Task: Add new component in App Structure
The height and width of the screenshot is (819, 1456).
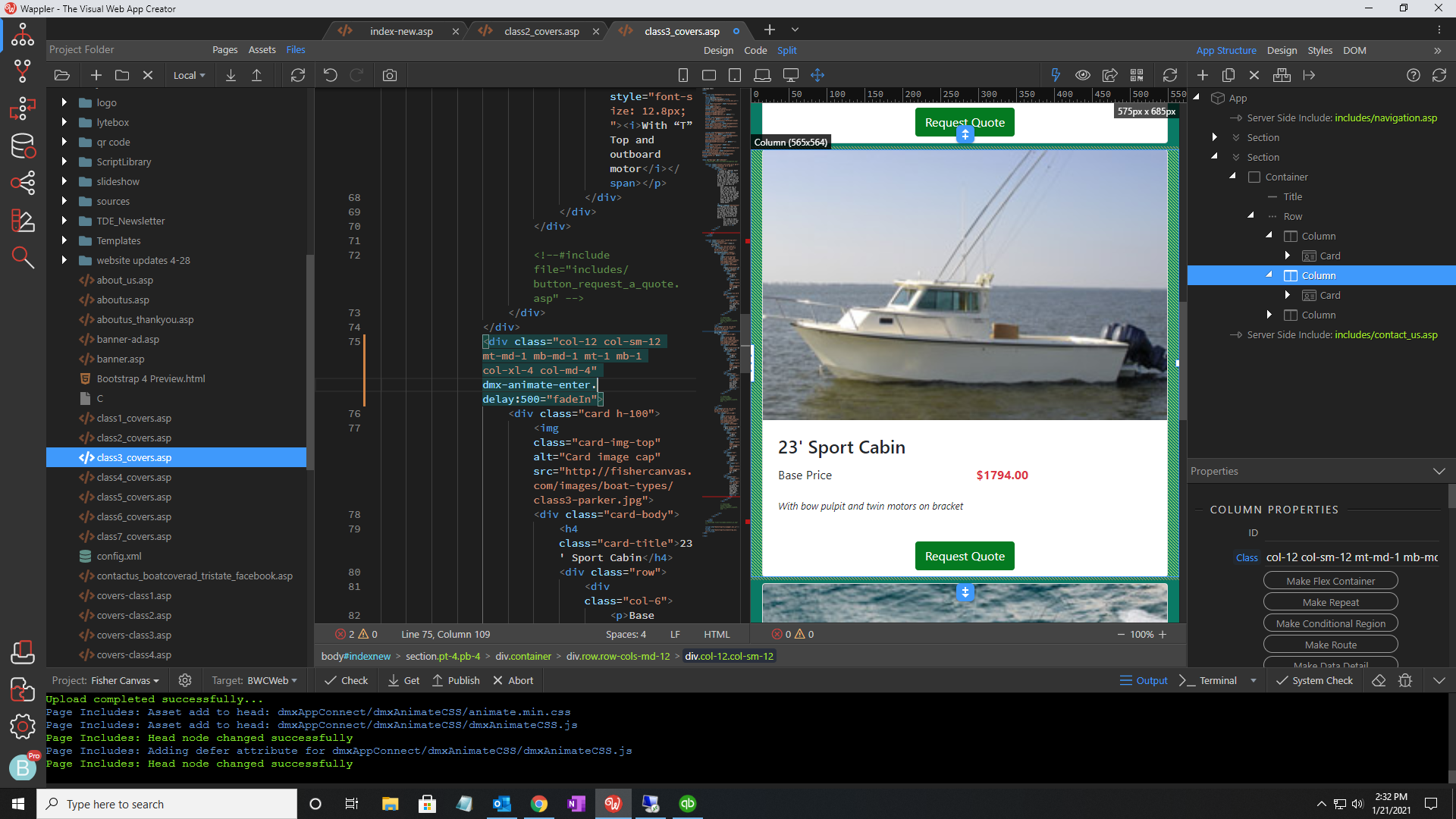Action: [x=1203, y=75]
